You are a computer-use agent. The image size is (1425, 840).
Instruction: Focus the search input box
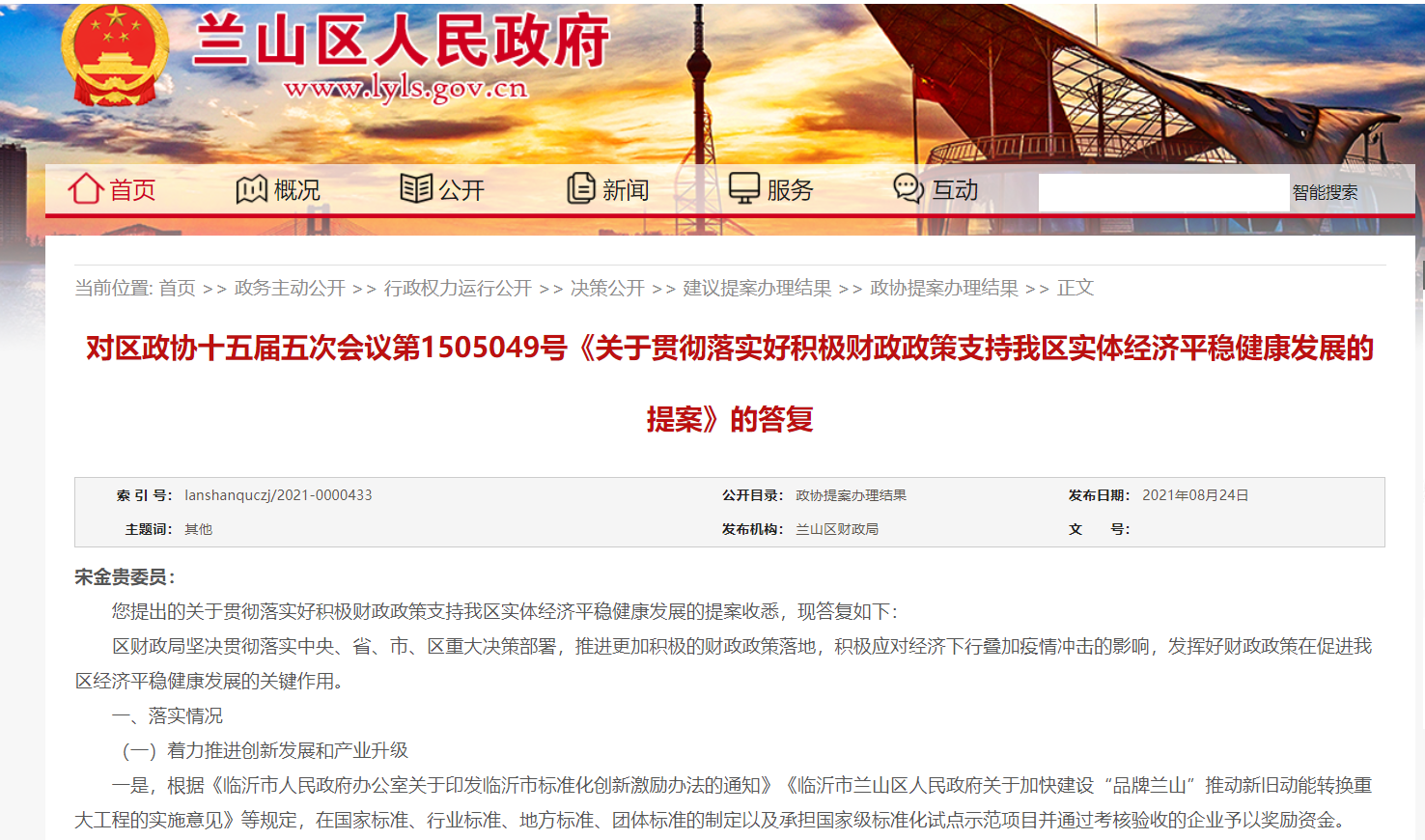1163,192
